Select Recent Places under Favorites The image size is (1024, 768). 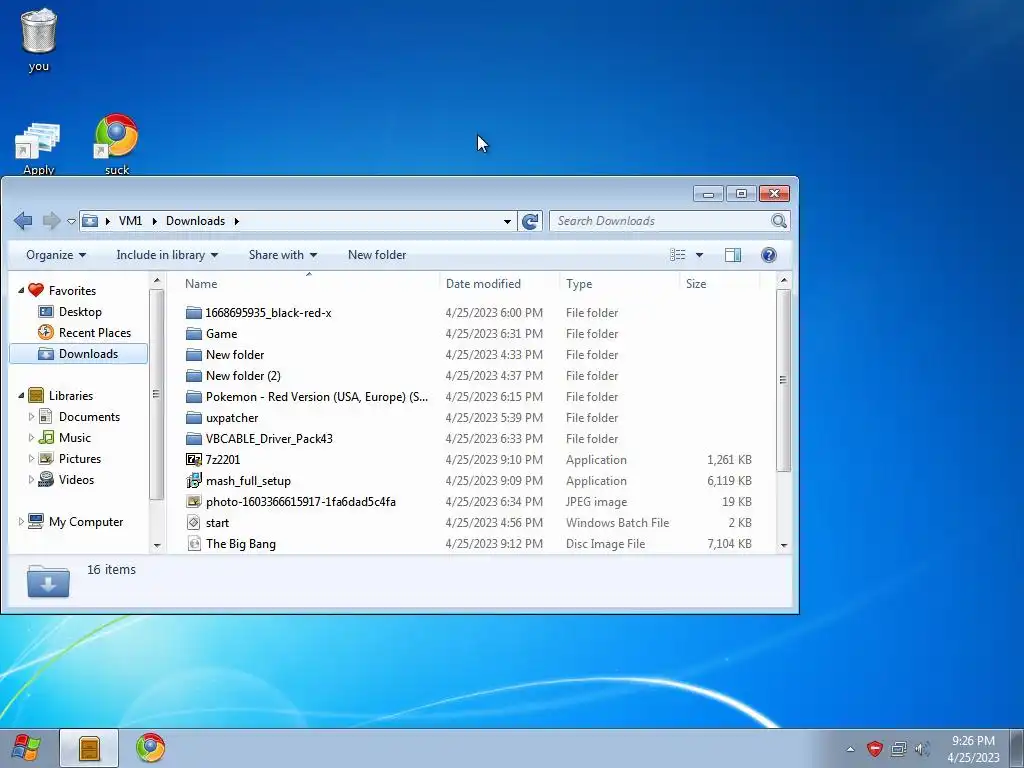click(95, 332)
